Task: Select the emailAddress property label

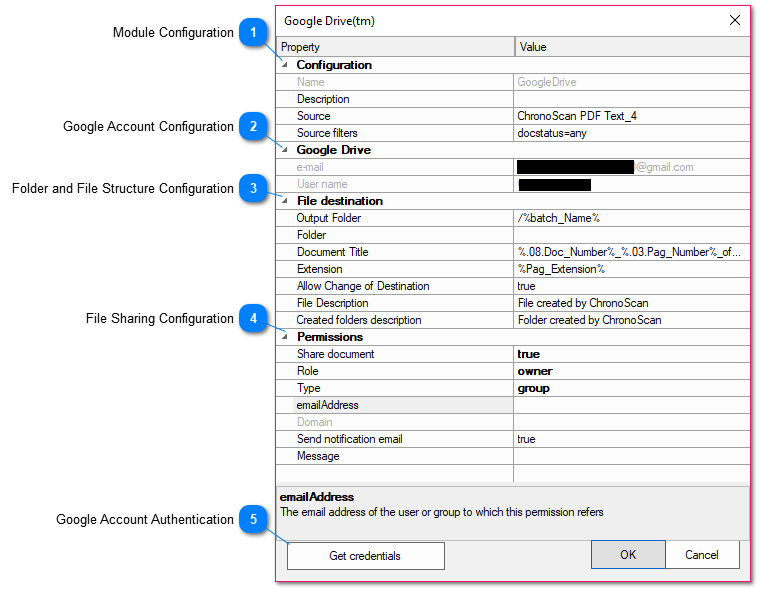Action: coord(328,405)
